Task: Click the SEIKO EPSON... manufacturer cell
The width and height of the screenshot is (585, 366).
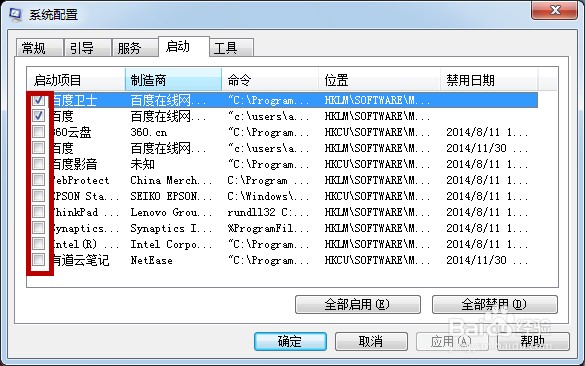Action: pos(171,196)
